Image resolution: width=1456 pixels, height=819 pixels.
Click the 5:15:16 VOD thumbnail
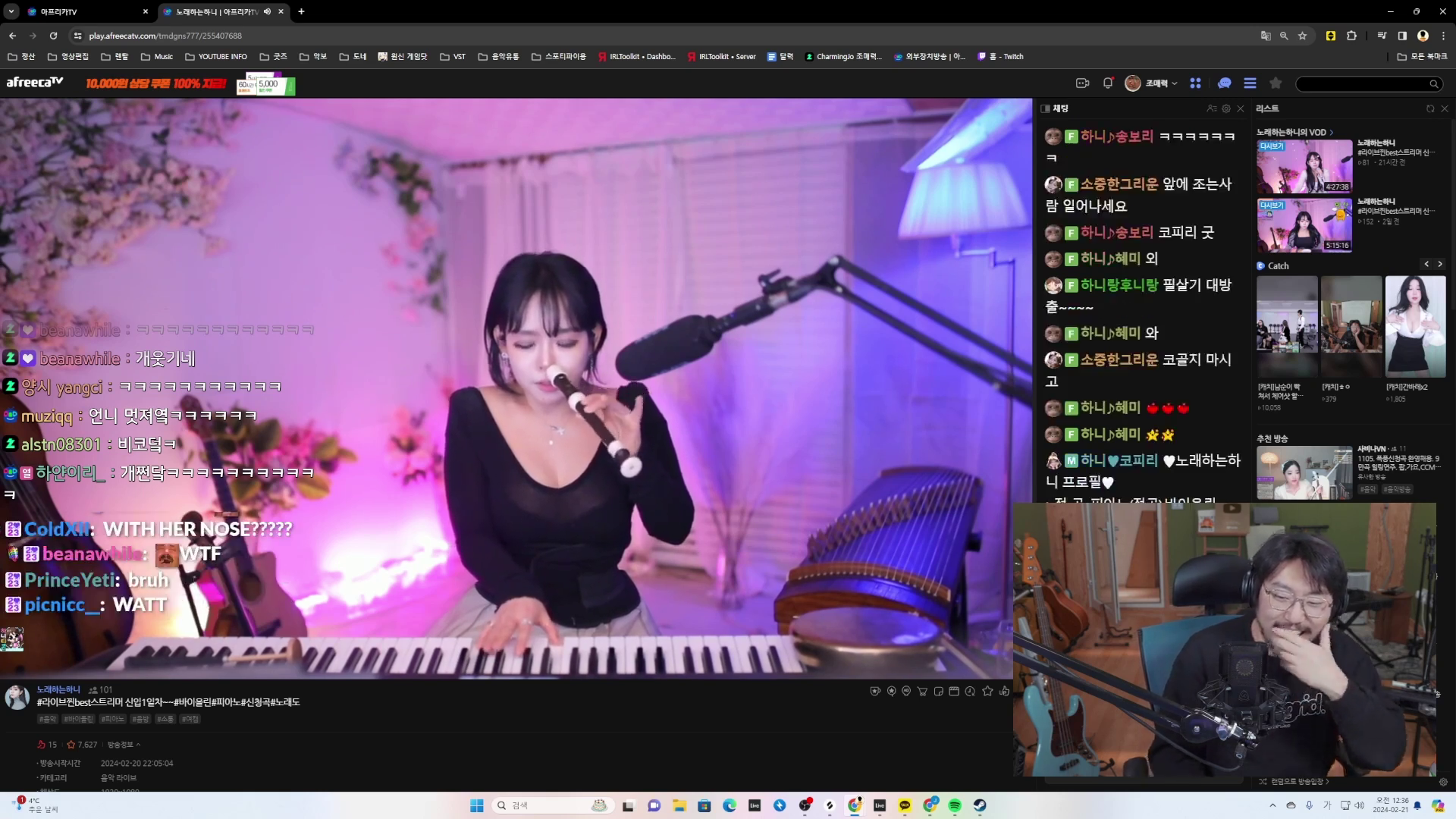click(x=1304, y=225)
